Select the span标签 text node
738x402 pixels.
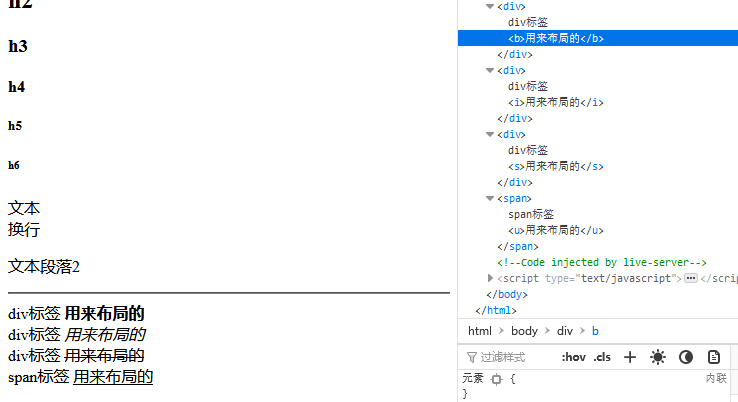click(x=531, y=215)
